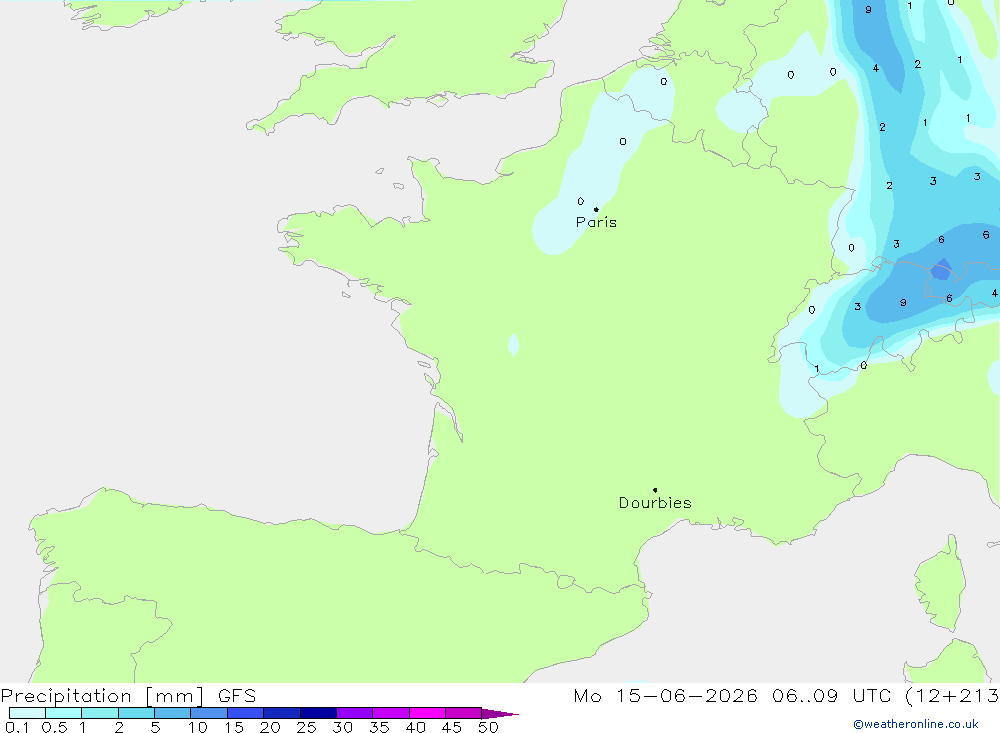Image resolution: width=1000 pixels, height=733 pixels.
Task: Click the '50' legend scale label
Action: 489,727
